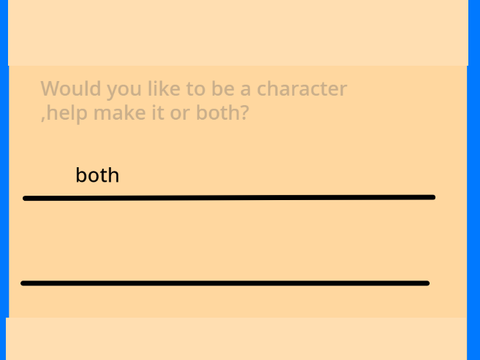This screenshot has width=480, height=360.
Task: Click the ",help make it or both?" text line
Action: click(x=145, y=113)
